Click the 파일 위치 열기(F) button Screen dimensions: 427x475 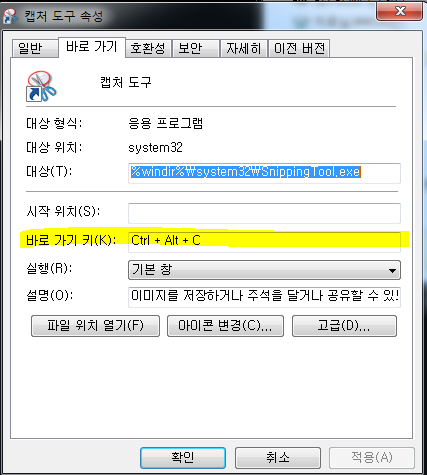[x=95, y=326]
